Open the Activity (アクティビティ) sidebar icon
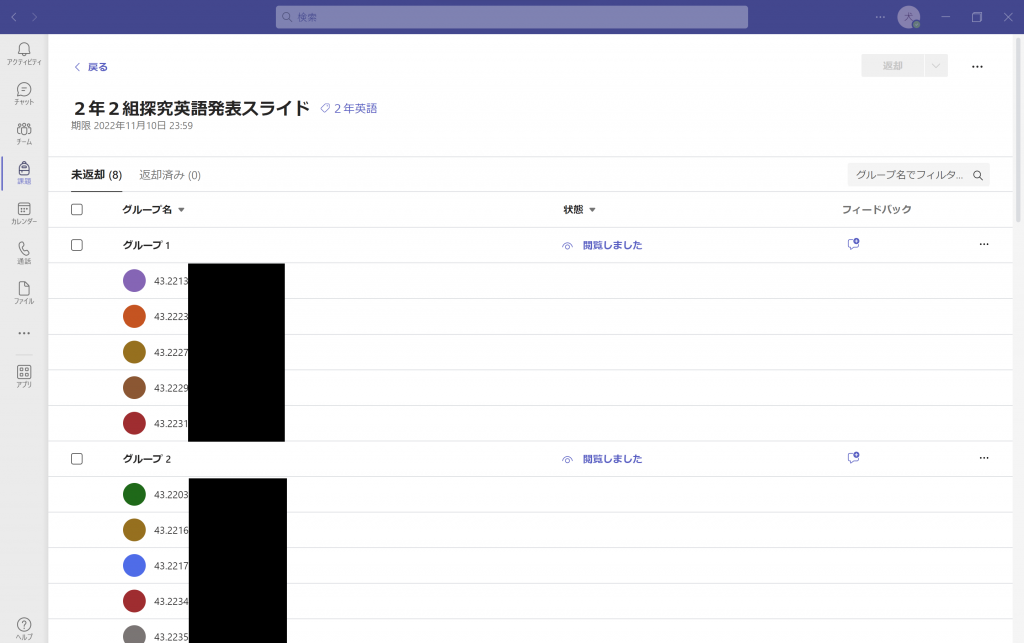Screen dimensions: 1024x643 coord(24,53)
